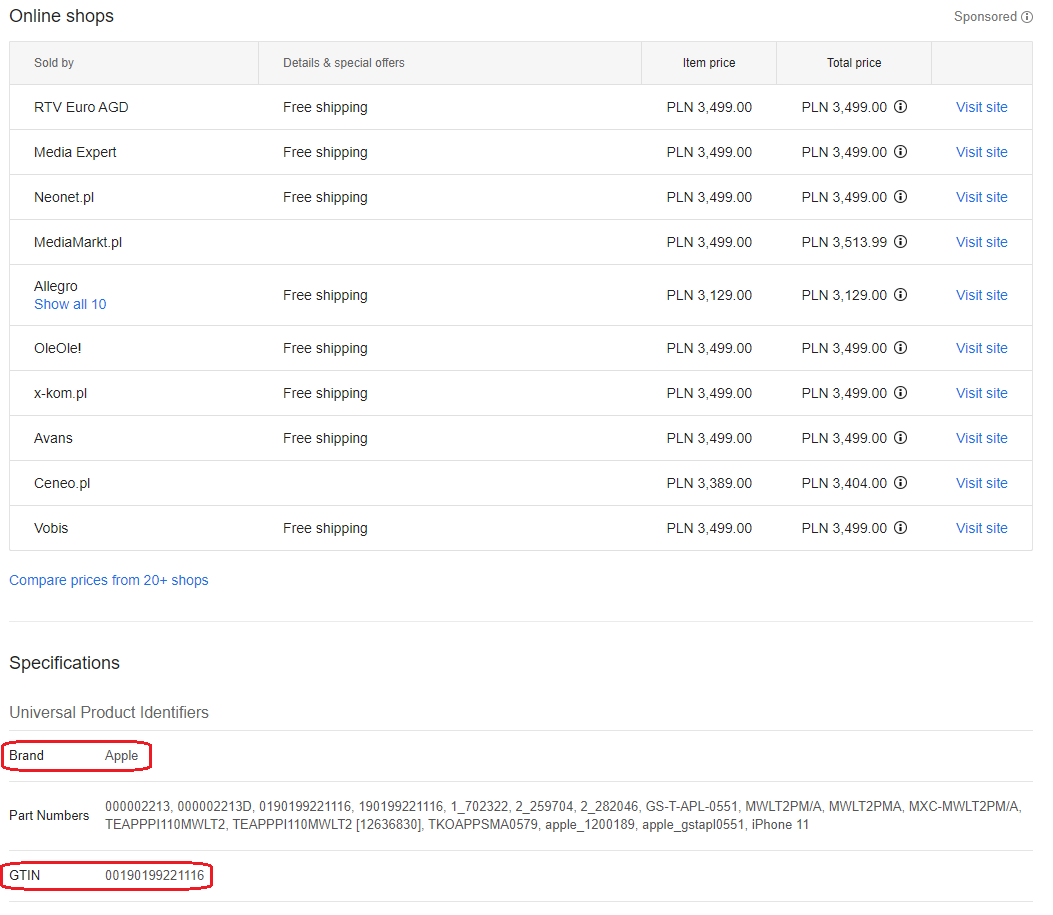This screenshot has width=1053, height=915.
Task: Click the Sponsored label
Action: [x=985, y=17]
